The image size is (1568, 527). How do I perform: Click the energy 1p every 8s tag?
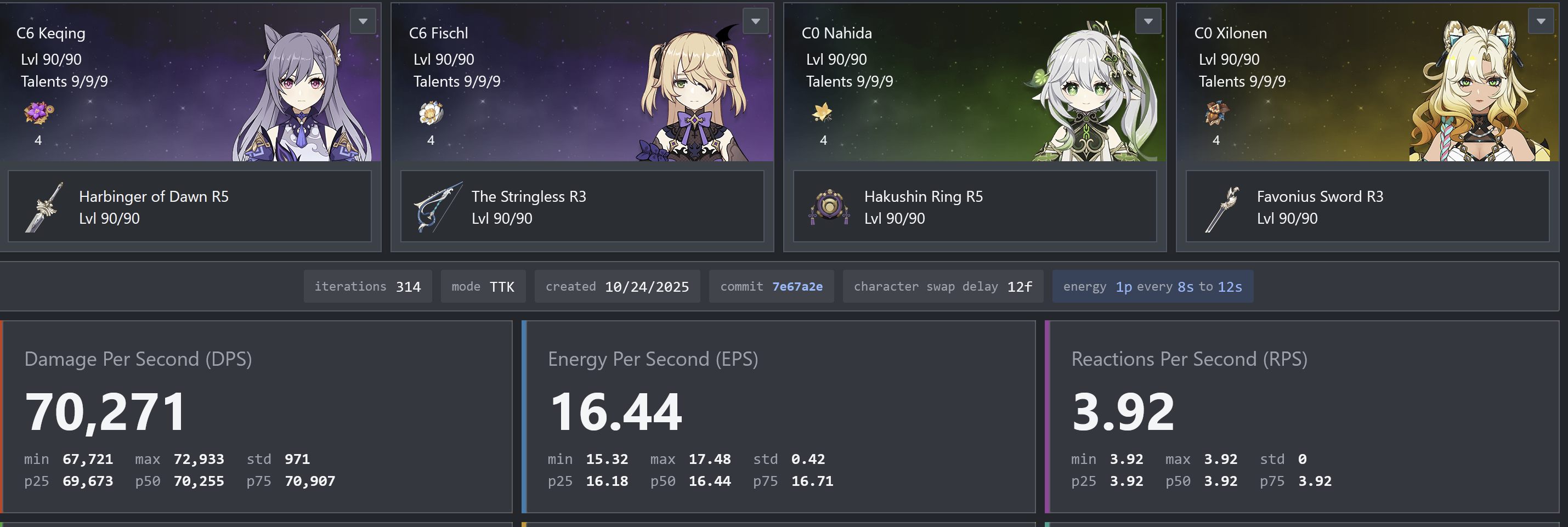[1152, 287]
